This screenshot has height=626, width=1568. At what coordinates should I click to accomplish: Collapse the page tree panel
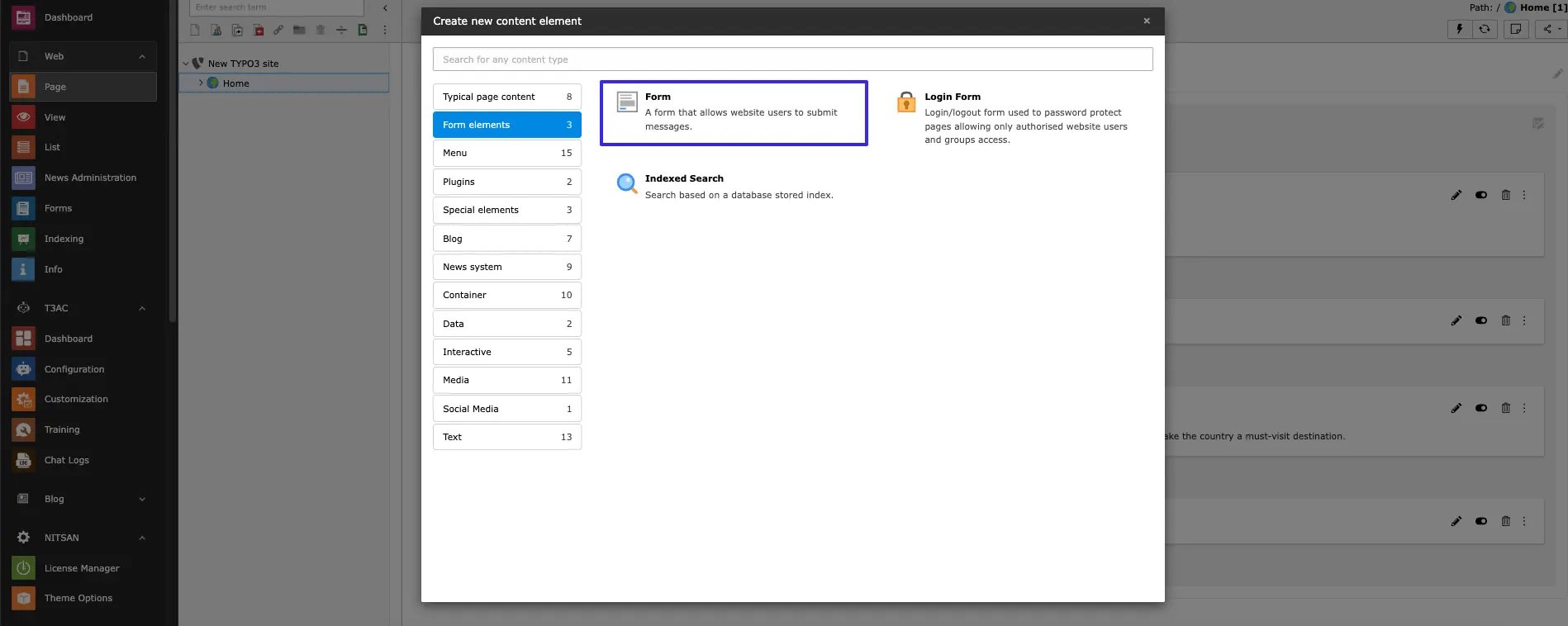385,7
